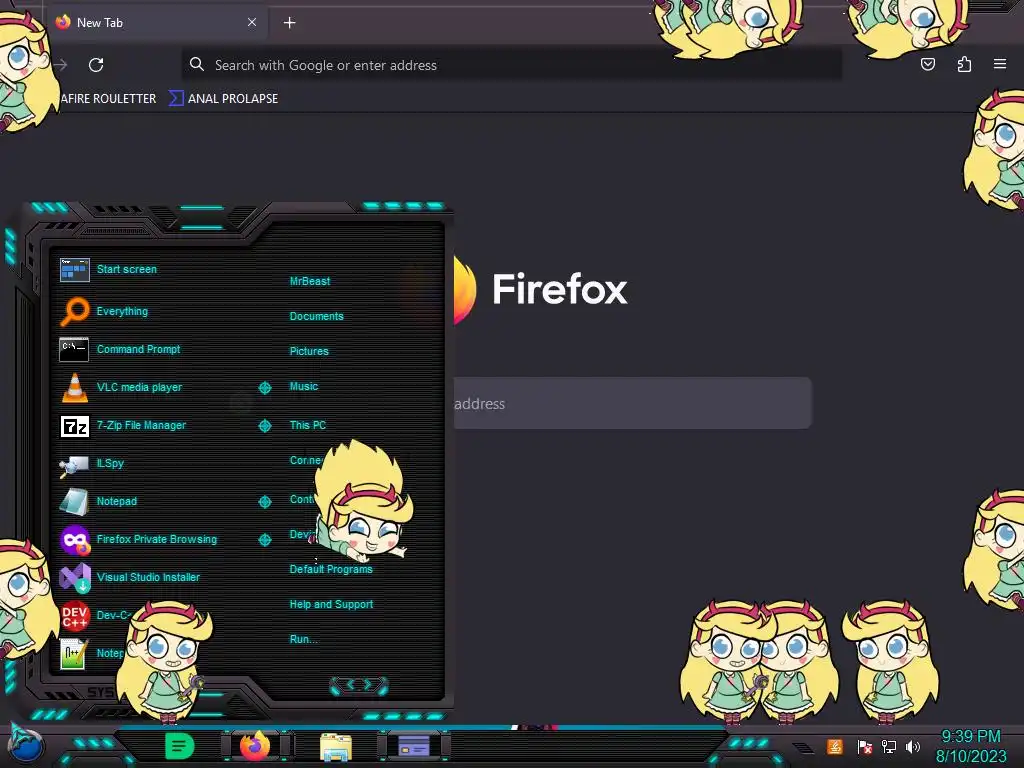Viewport: 1024px width, 768px height.
Task: Open the network status tray icon
Action: pyautogui.click(x=889, y=746)
